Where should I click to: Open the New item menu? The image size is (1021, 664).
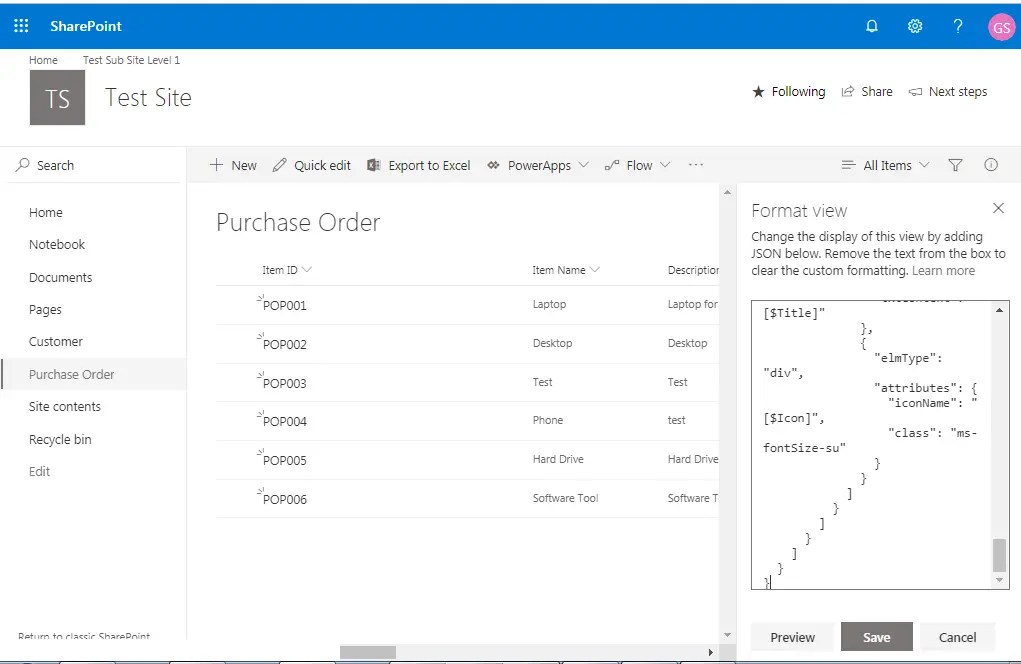pyautogui.click(x=232, y=165)
